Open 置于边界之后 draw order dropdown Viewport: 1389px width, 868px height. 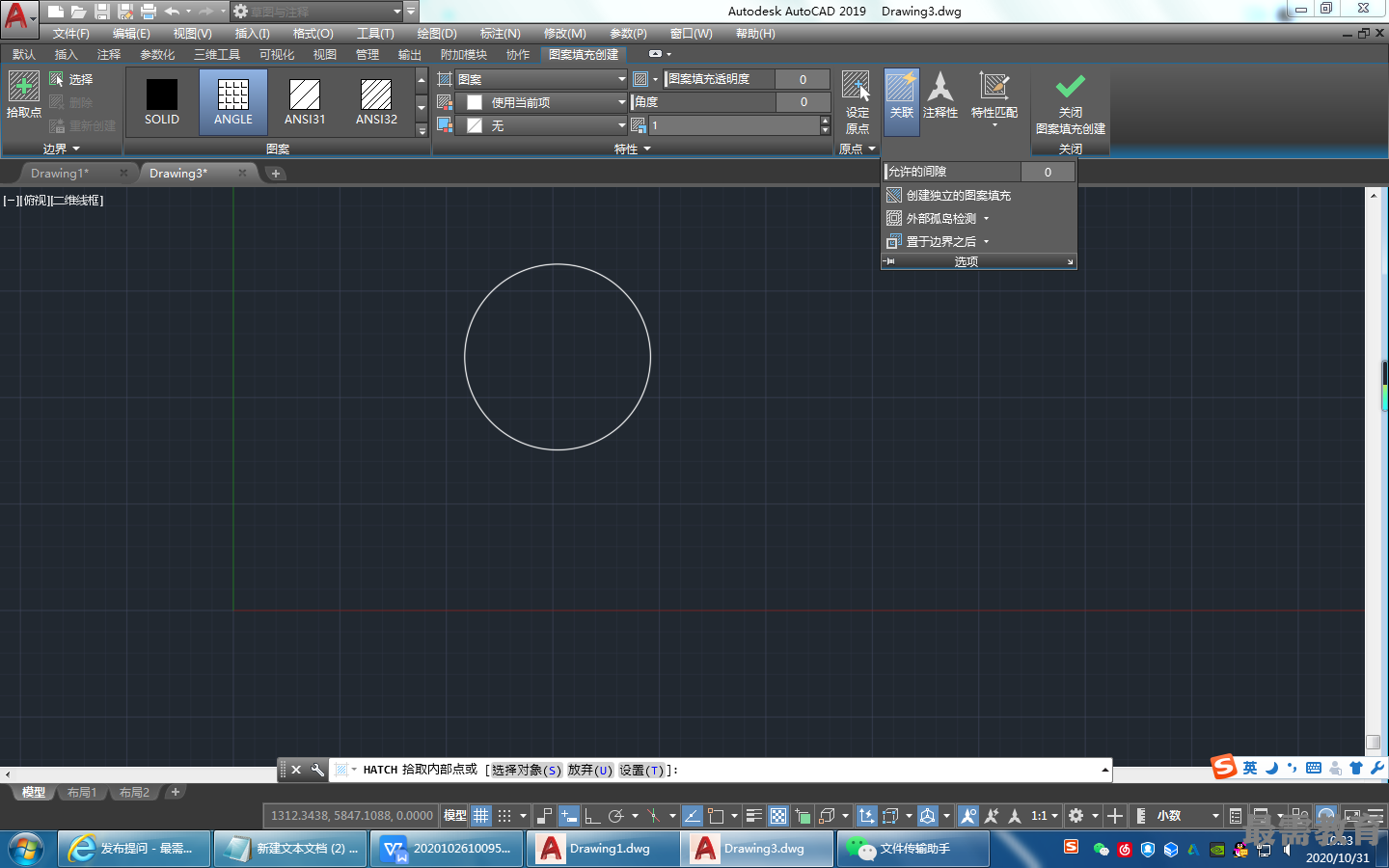tap(939, 241)
